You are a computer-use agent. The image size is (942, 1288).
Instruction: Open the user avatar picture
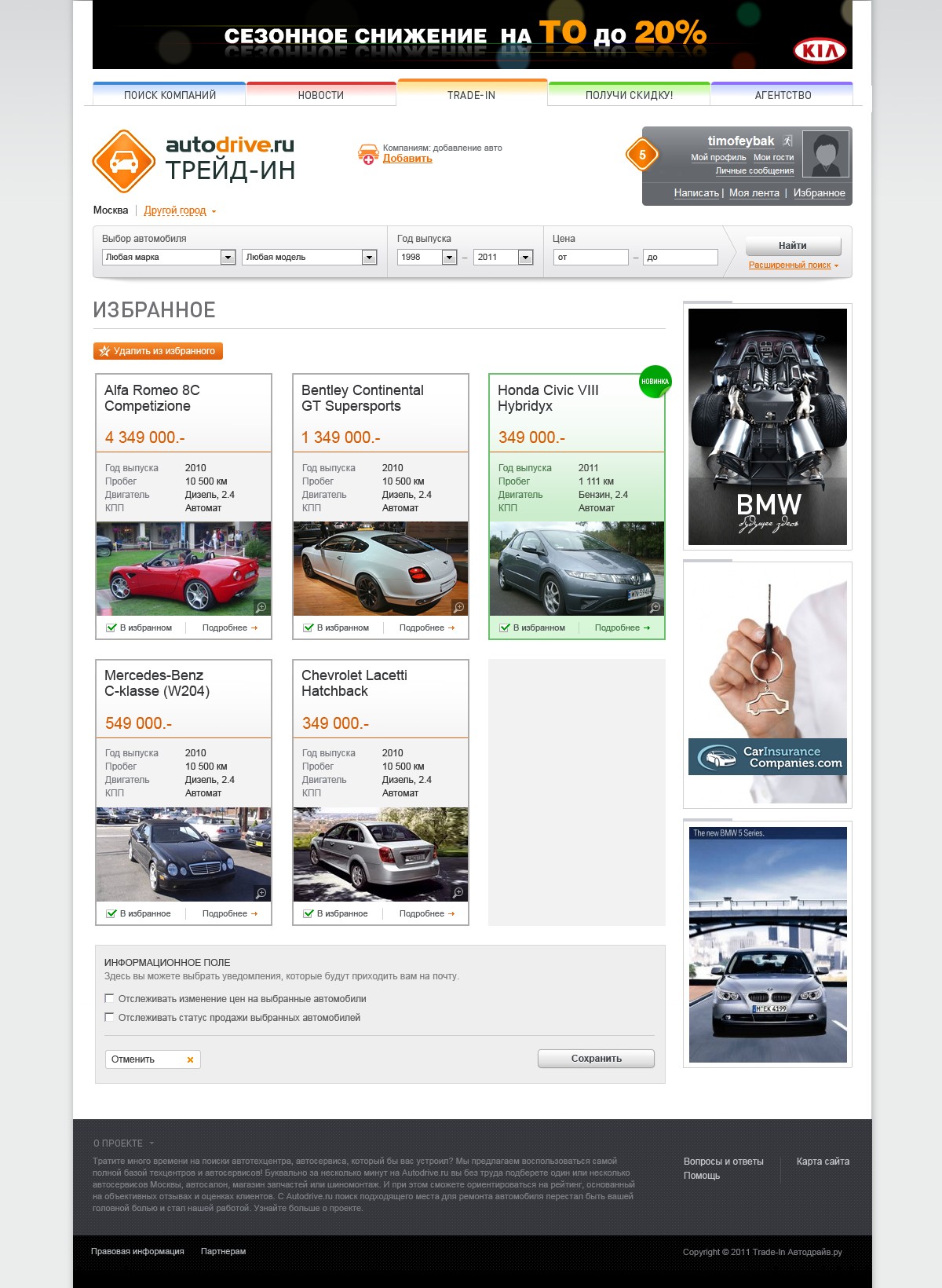[826, 154]
